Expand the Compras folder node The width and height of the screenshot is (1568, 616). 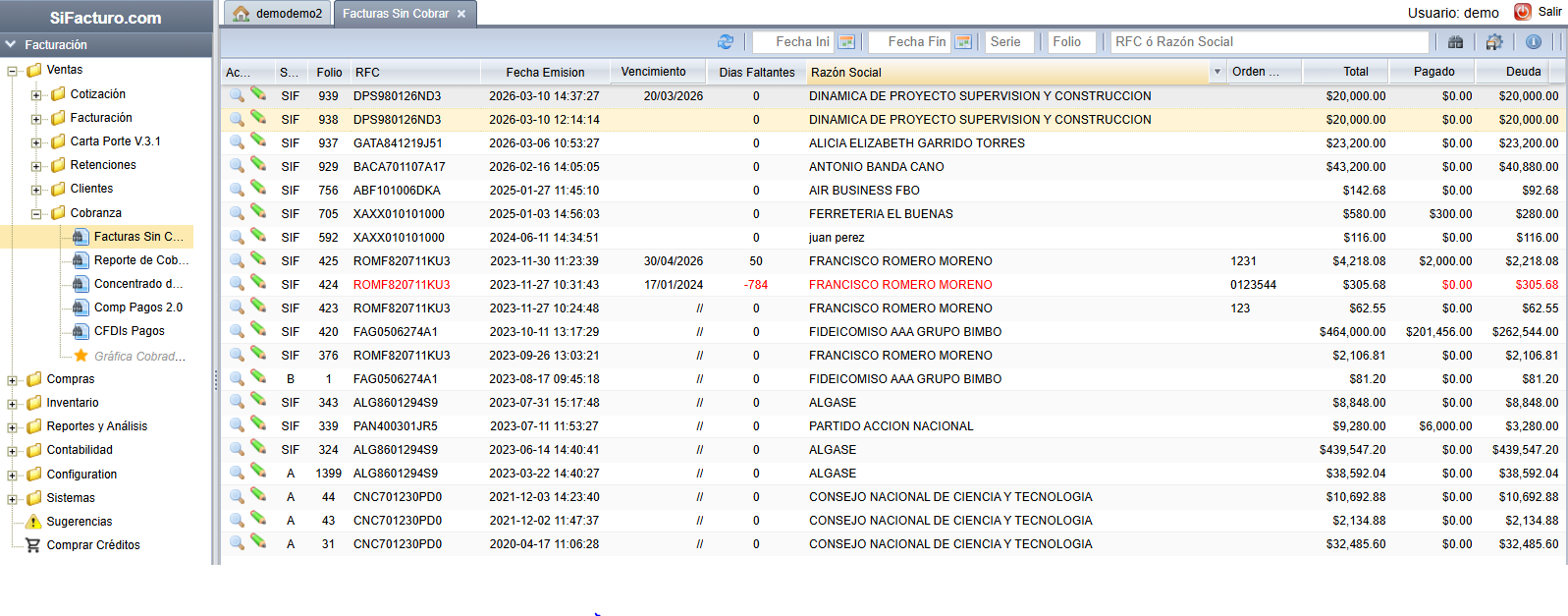13,380
